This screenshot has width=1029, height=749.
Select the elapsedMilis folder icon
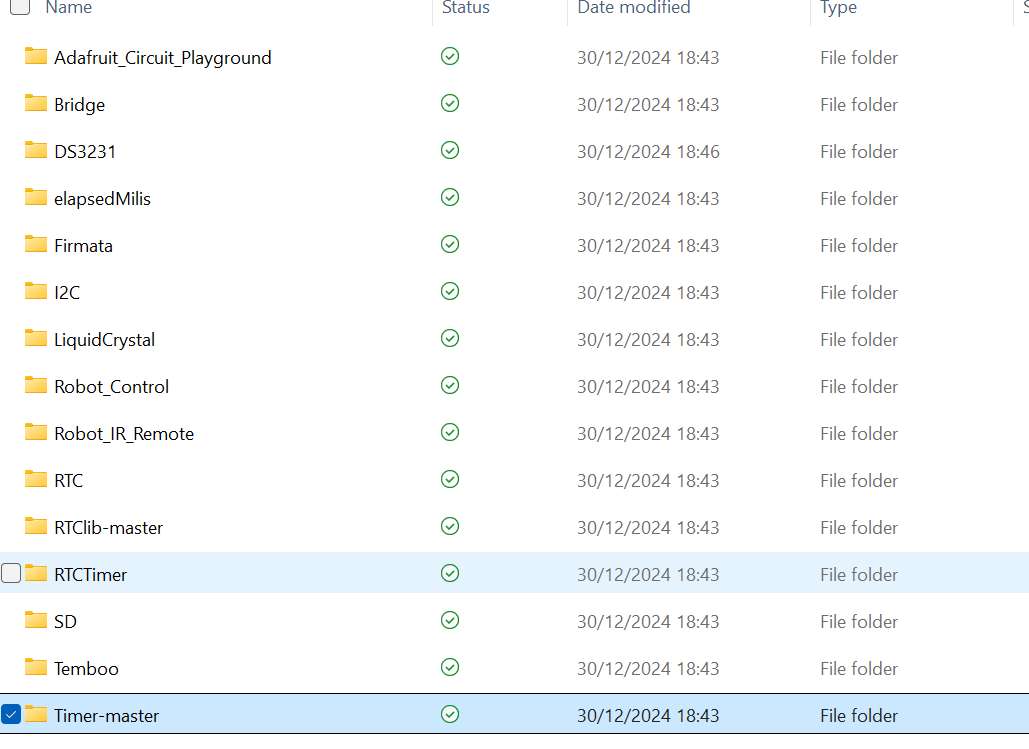point(35,198)
